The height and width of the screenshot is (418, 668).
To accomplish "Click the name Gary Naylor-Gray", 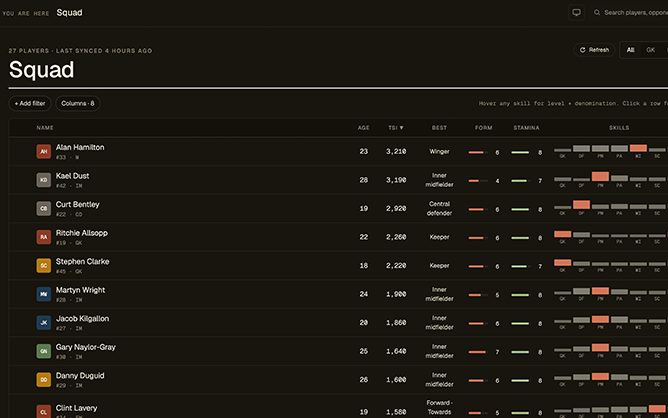I will [86, 347].
